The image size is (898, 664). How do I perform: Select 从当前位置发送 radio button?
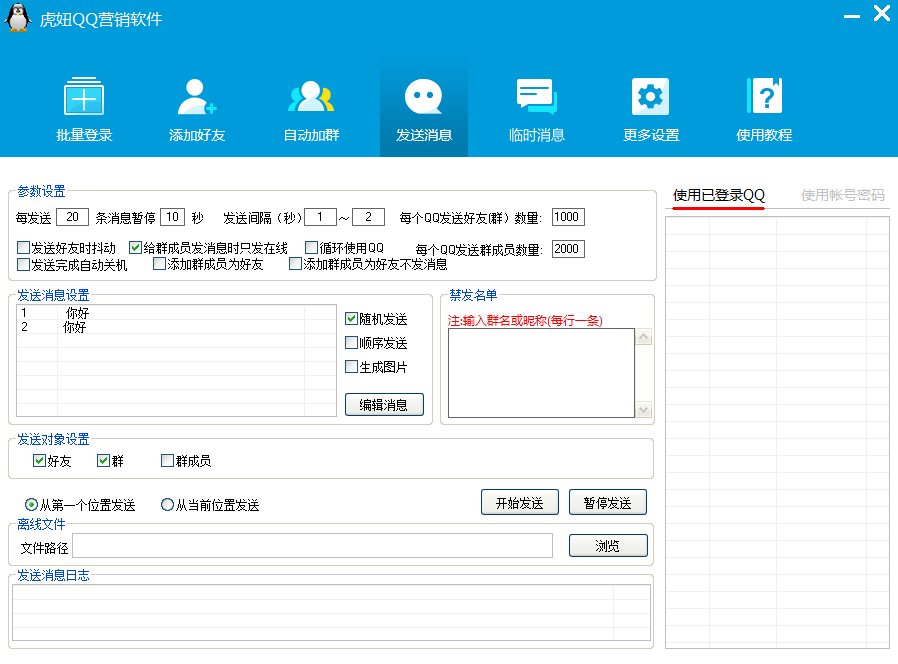click(x=167, y=505)
